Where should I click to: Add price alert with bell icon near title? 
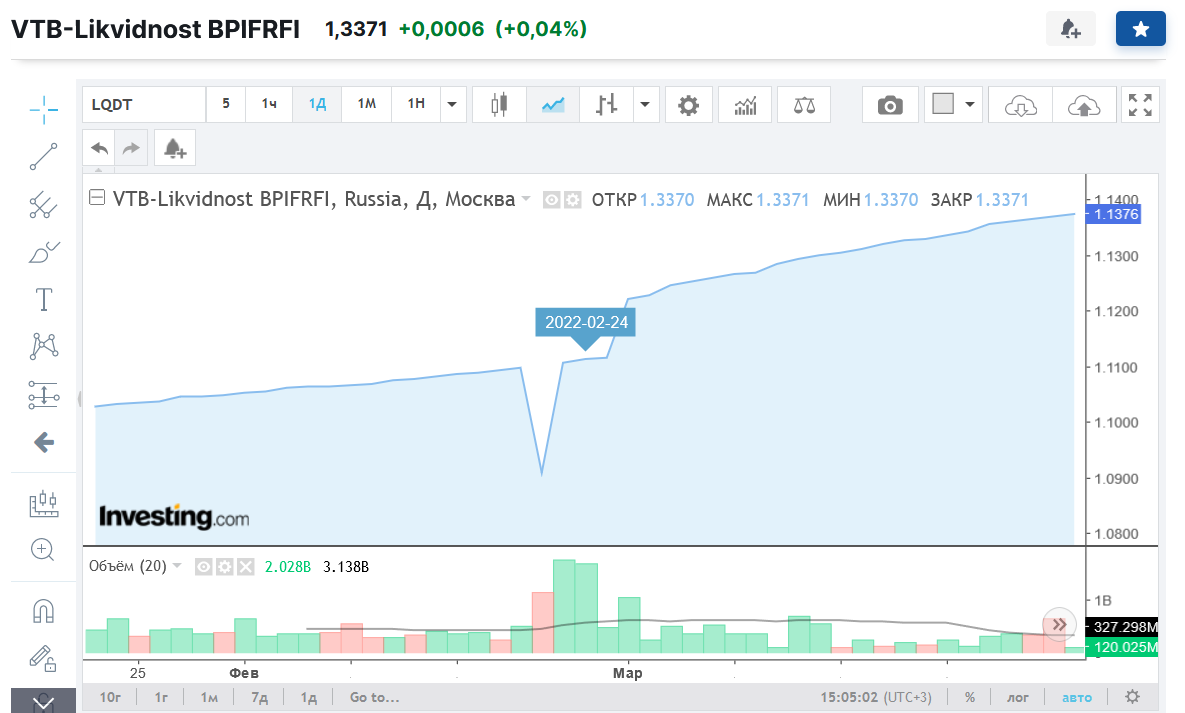(x=1071, y=29)
